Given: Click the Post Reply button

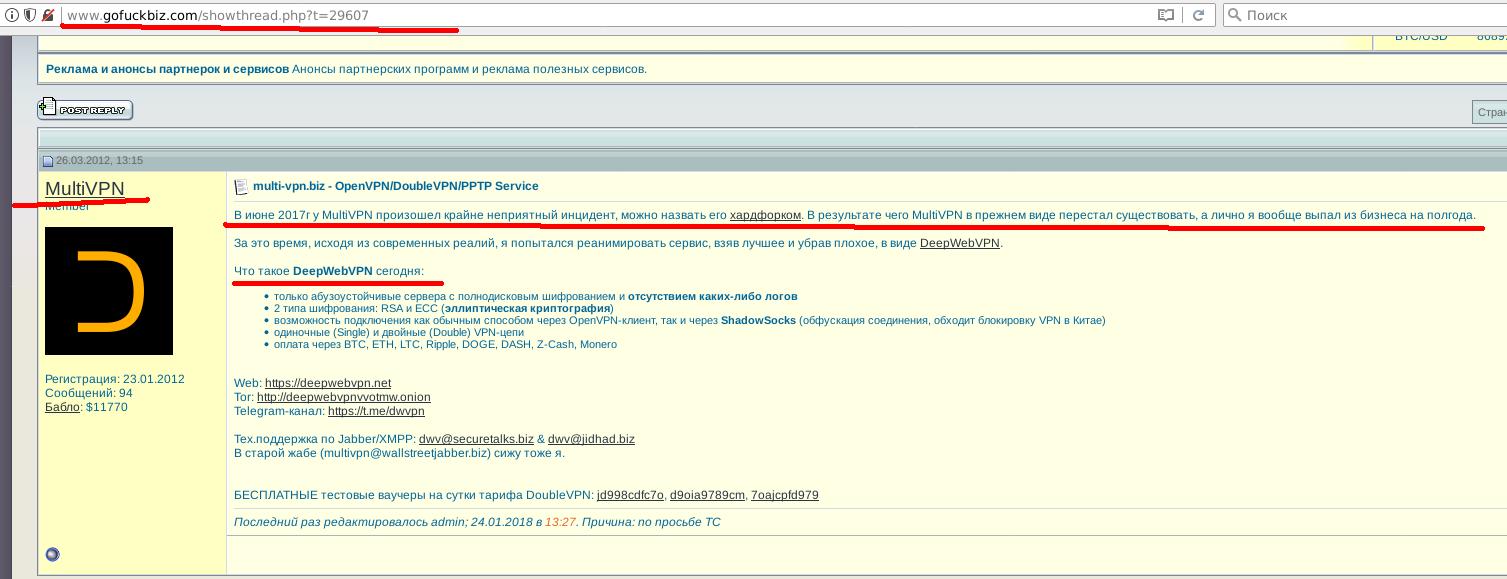Looking at the screenshot, I should pyautogui.click(x=85, y=109).
